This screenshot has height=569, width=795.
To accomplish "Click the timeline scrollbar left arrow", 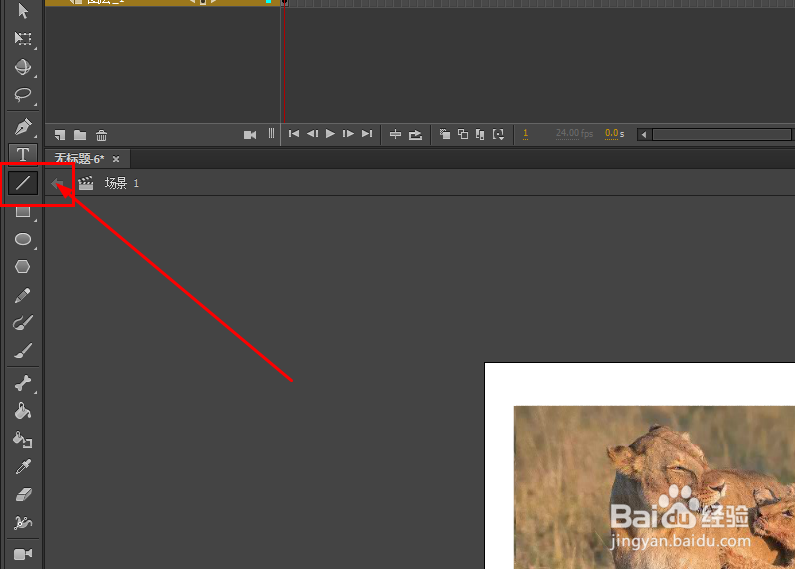I will (644, 134).
